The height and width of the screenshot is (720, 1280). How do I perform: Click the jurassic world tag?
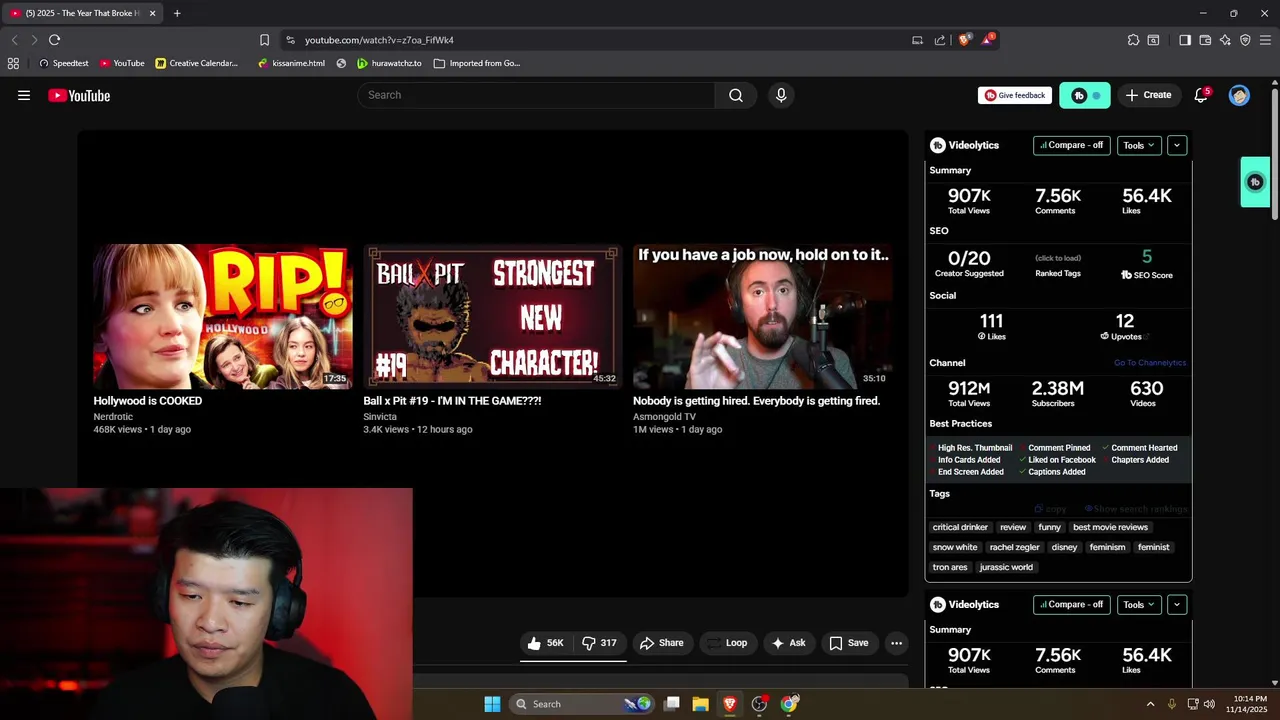[1006, 567]
